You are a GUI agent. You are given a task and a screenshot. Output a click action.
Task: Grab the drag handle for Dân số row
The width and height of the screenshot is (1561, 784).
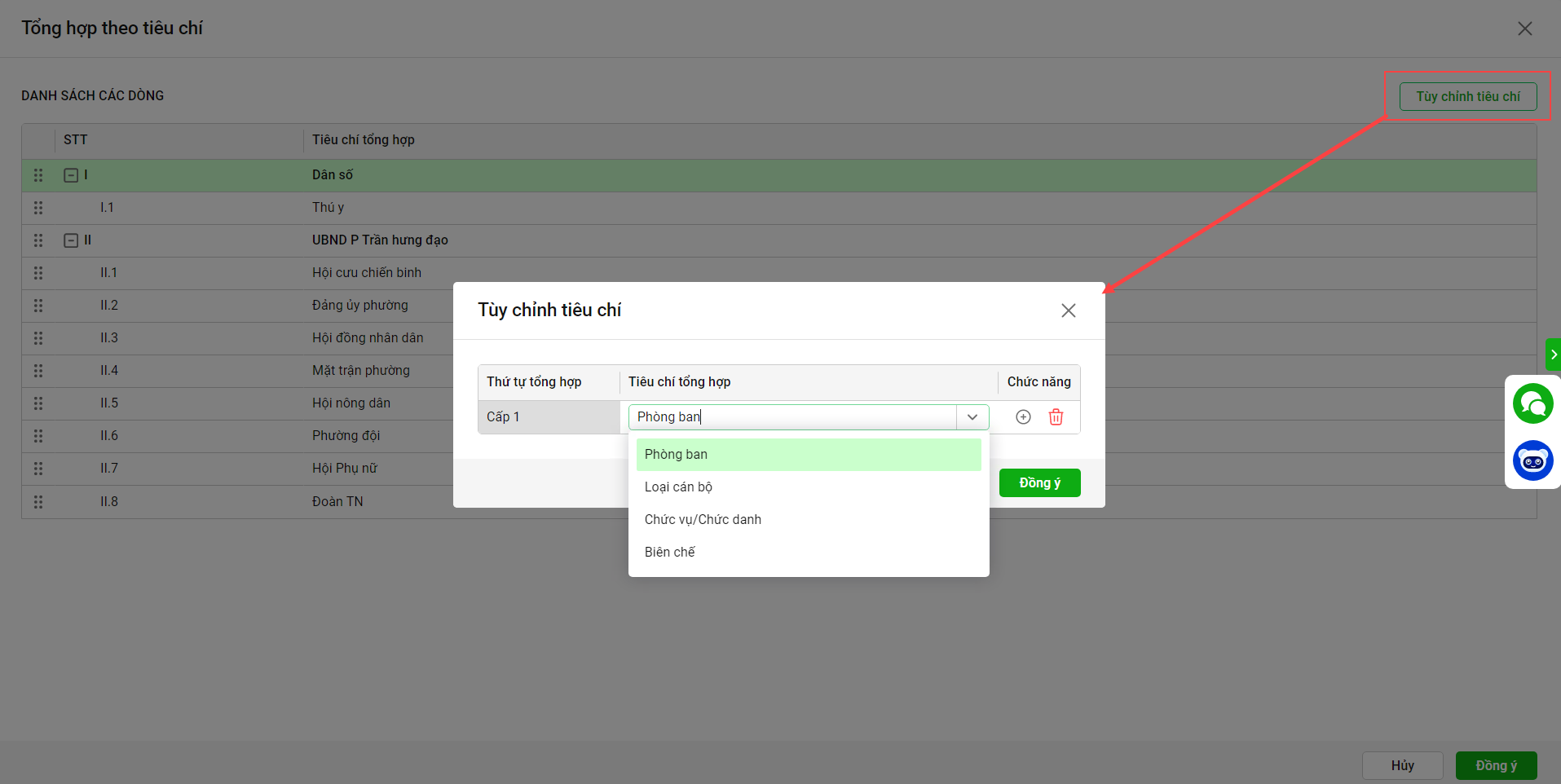(x=38, y=175)
